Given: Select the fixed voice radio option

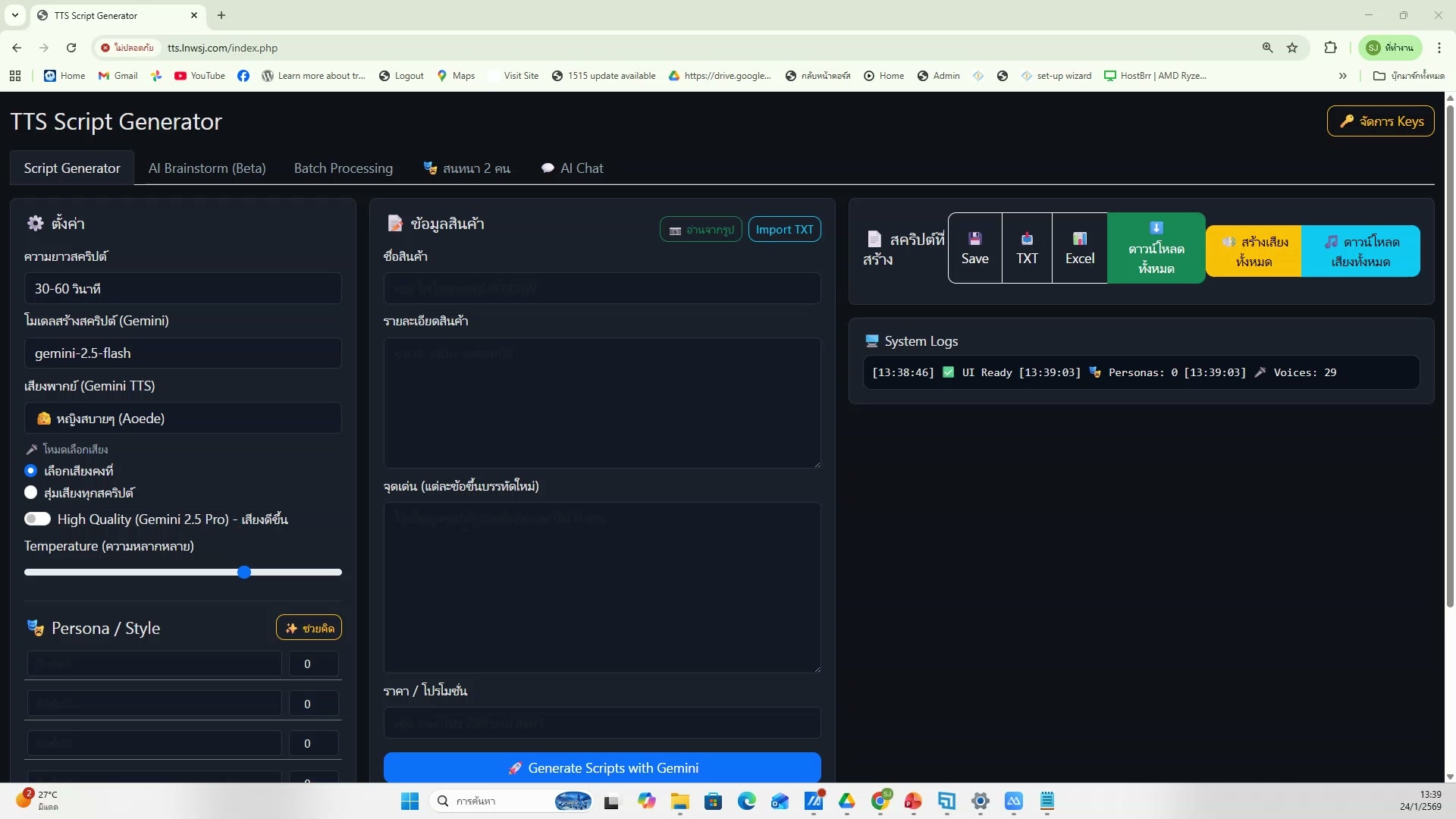Looking at the screenshot, I should [x=31, y=471].
